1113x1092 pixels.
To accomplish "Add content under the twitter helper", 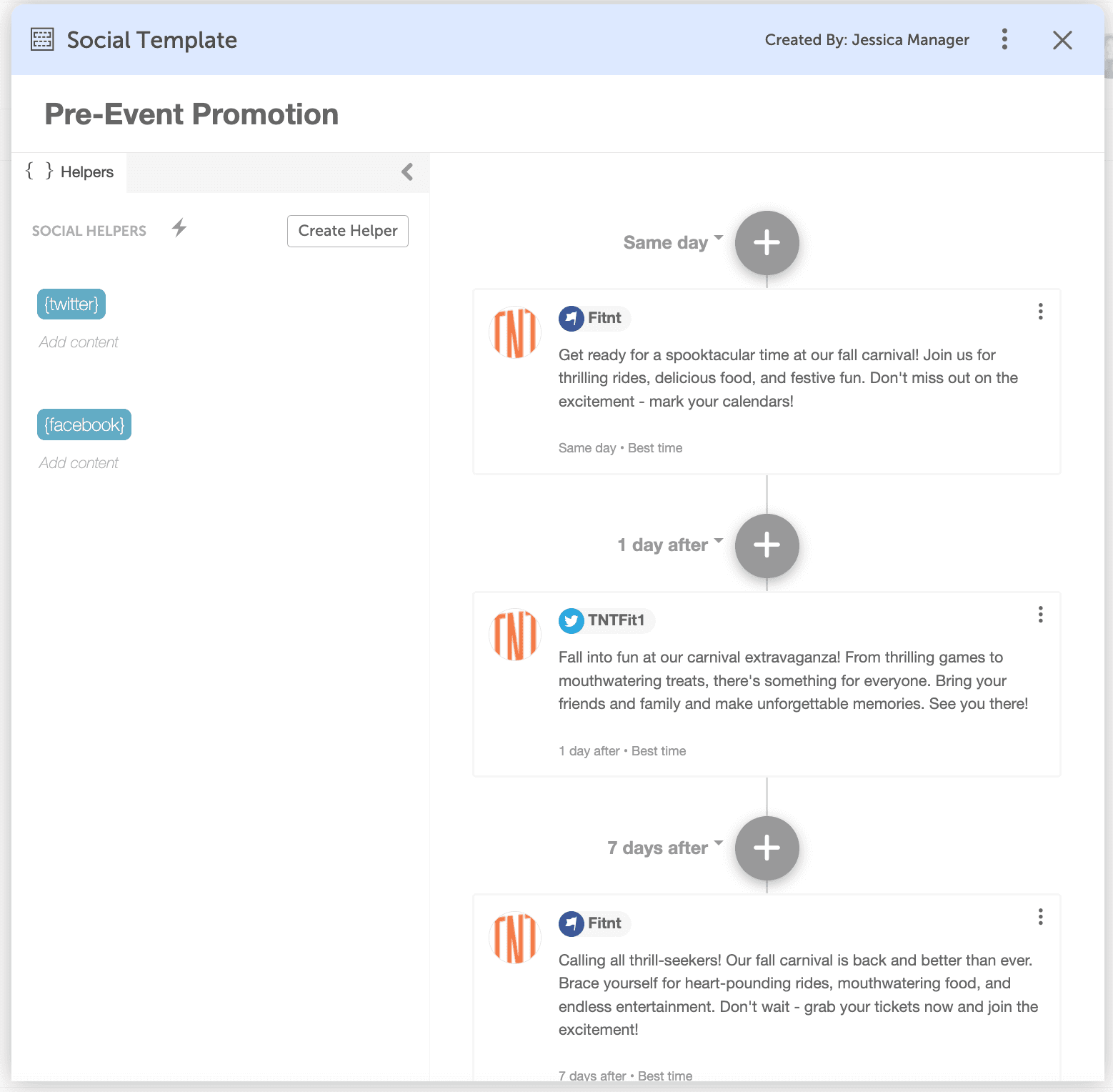I will pos(79,342).
